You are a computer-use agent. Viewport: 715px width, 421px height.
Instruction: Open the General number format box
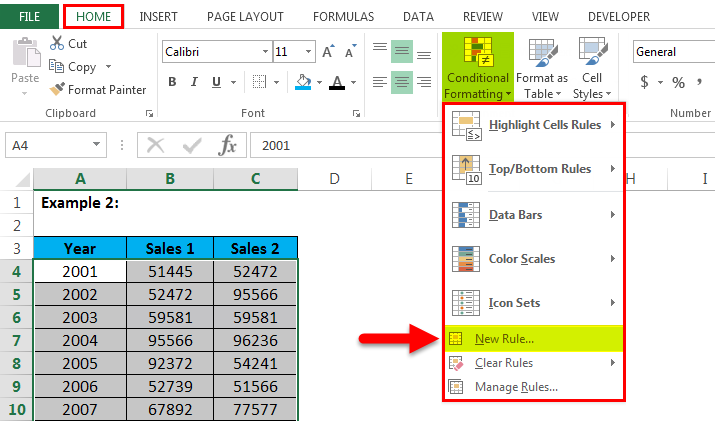[x=674, y=52]
